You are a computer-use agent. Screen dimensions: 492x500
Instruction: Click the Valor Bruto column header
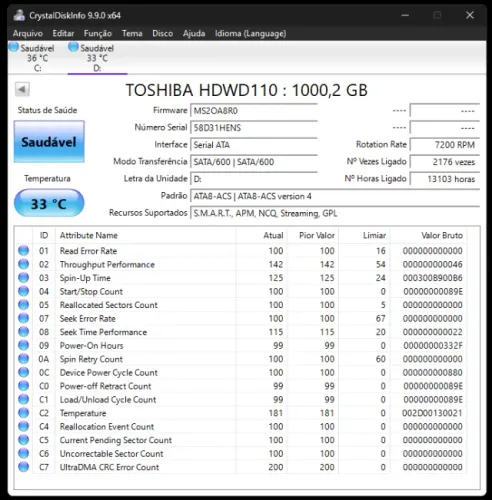click(x=428, y=235)
